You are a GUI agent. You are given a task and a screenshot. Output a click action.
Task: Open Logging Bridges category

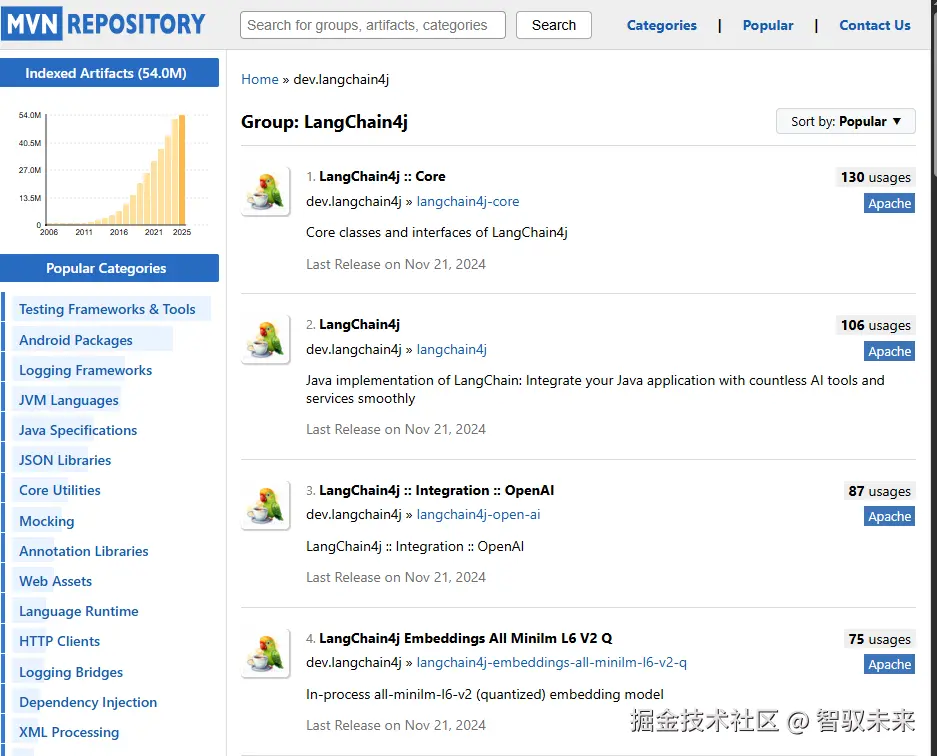click(x=71, y=672)
